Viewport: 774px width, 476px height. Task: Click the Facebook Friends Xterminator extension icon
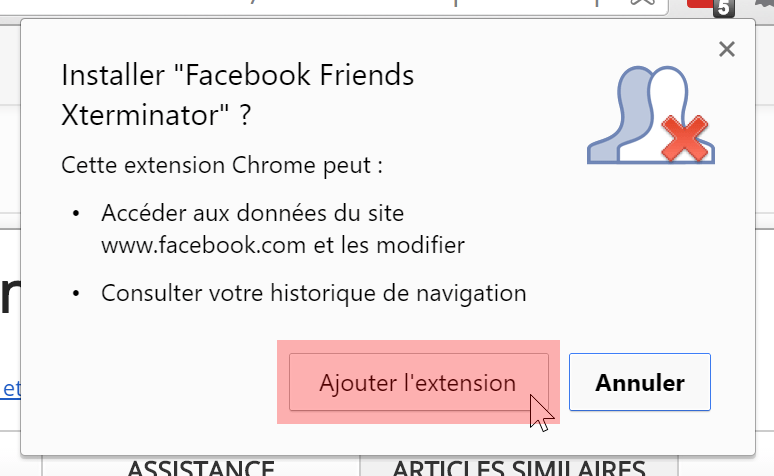(x=651, y=115)
